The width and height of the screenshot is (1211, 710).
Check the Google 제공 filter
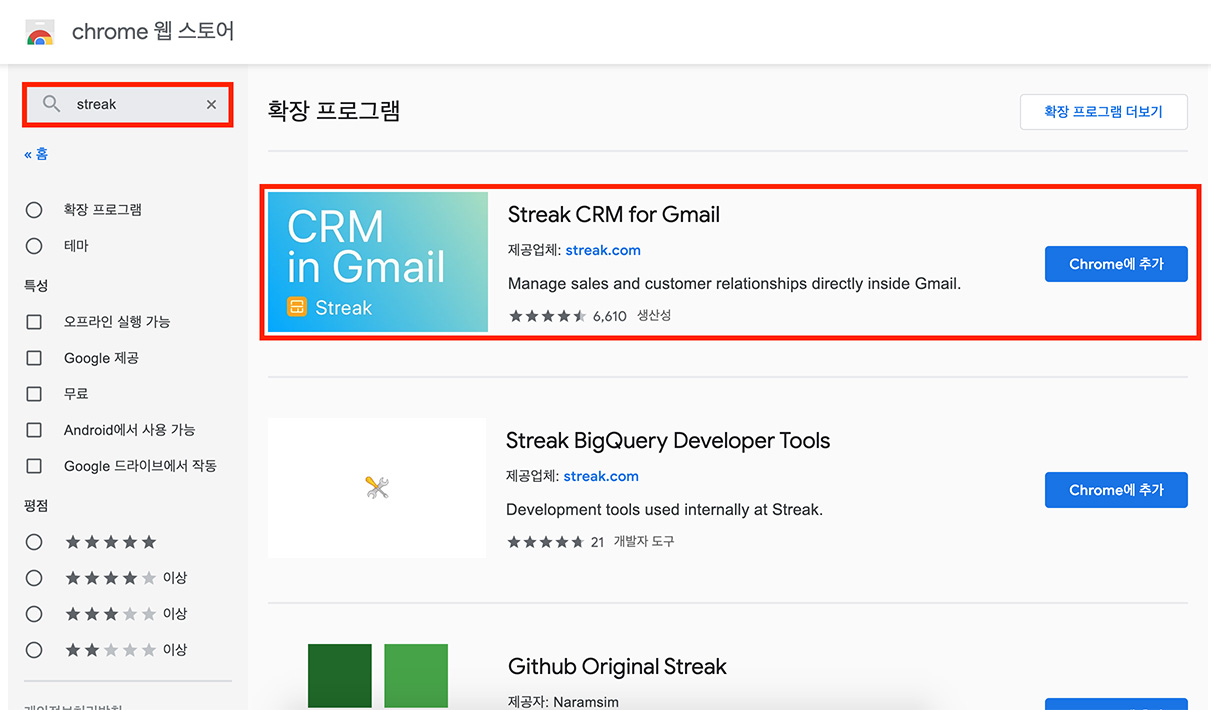click(34, 358)
